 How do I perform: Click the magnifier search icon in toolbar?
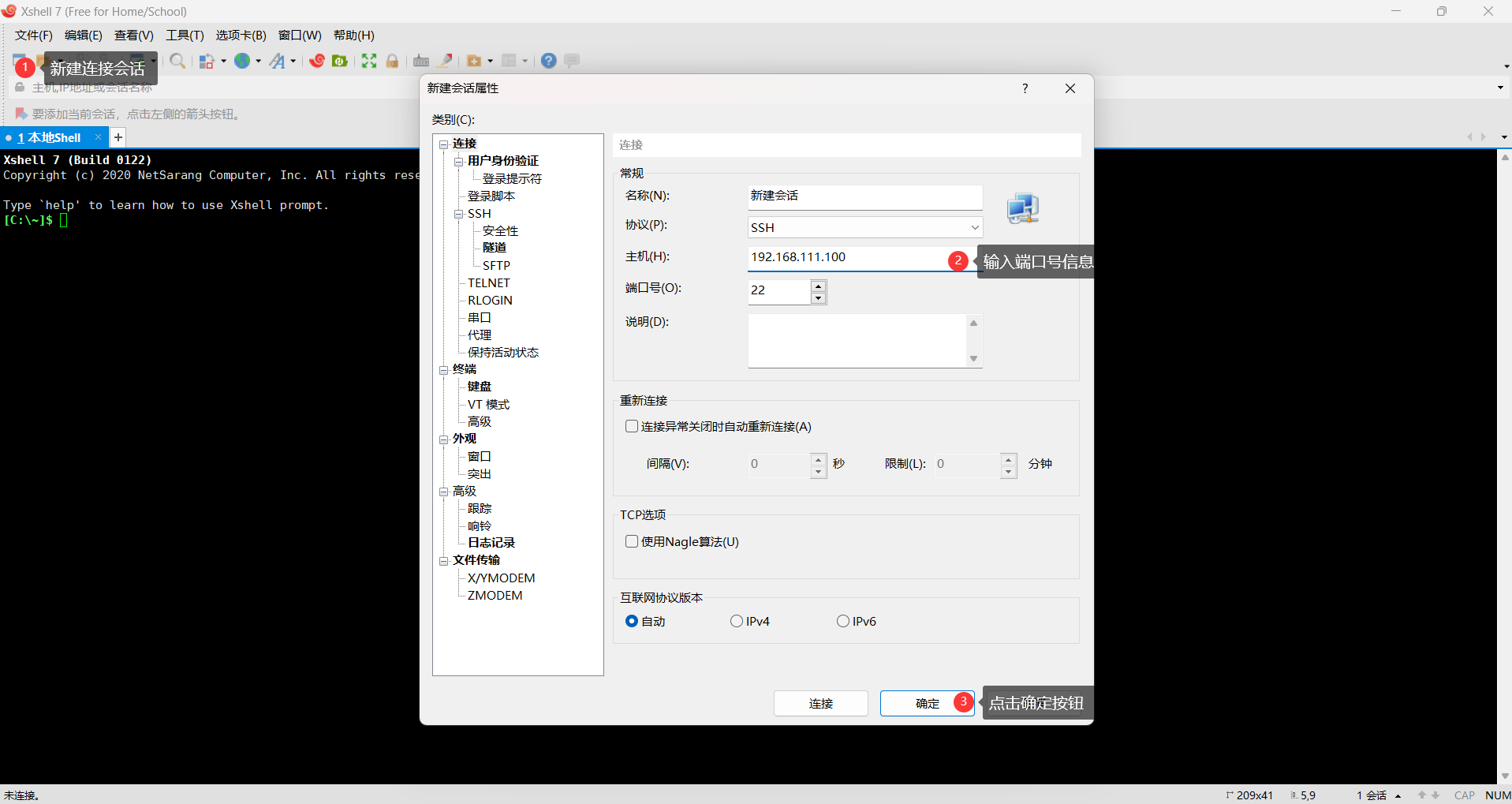[177, 61]
